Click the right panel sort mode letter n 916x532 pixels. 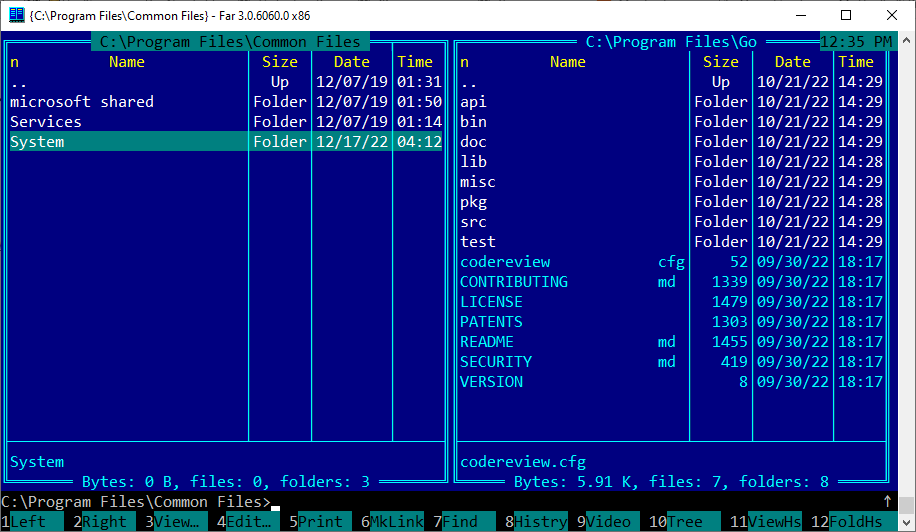click(x=464, y=62)
